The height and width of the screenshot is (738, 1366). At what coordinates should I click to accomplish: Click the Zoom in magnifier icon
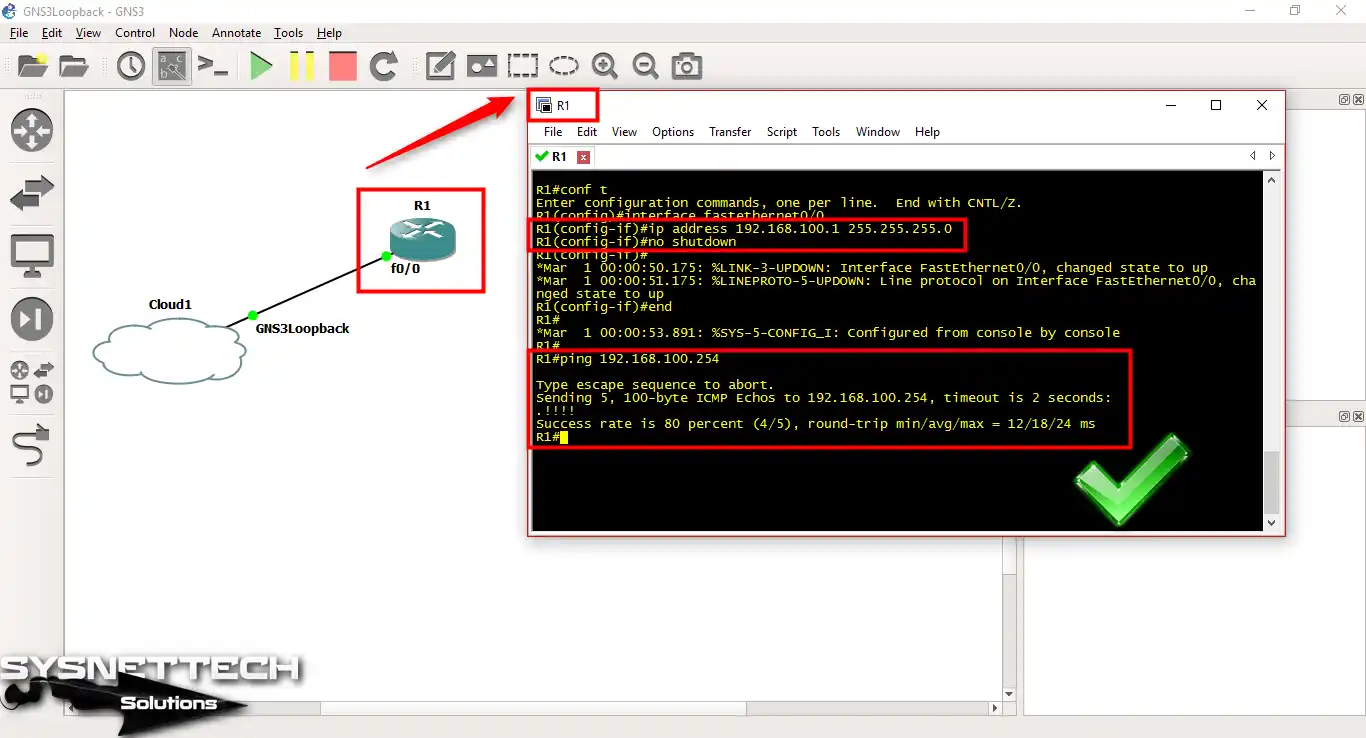tap(605, 66)
